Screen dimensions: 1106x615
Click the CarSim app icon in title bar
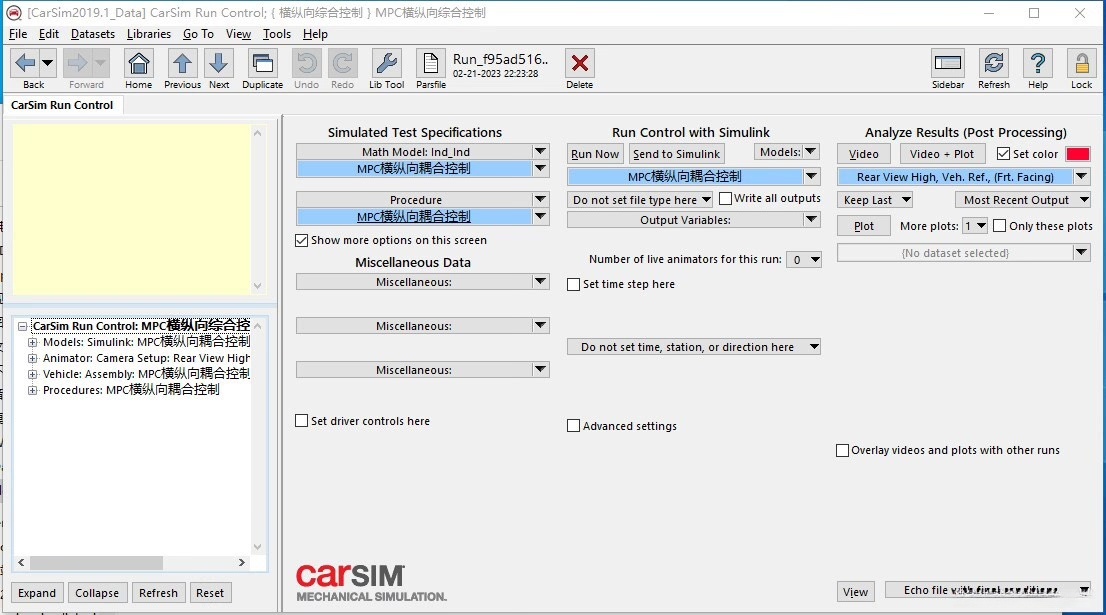pyautogui.click(x=13, y=13)
